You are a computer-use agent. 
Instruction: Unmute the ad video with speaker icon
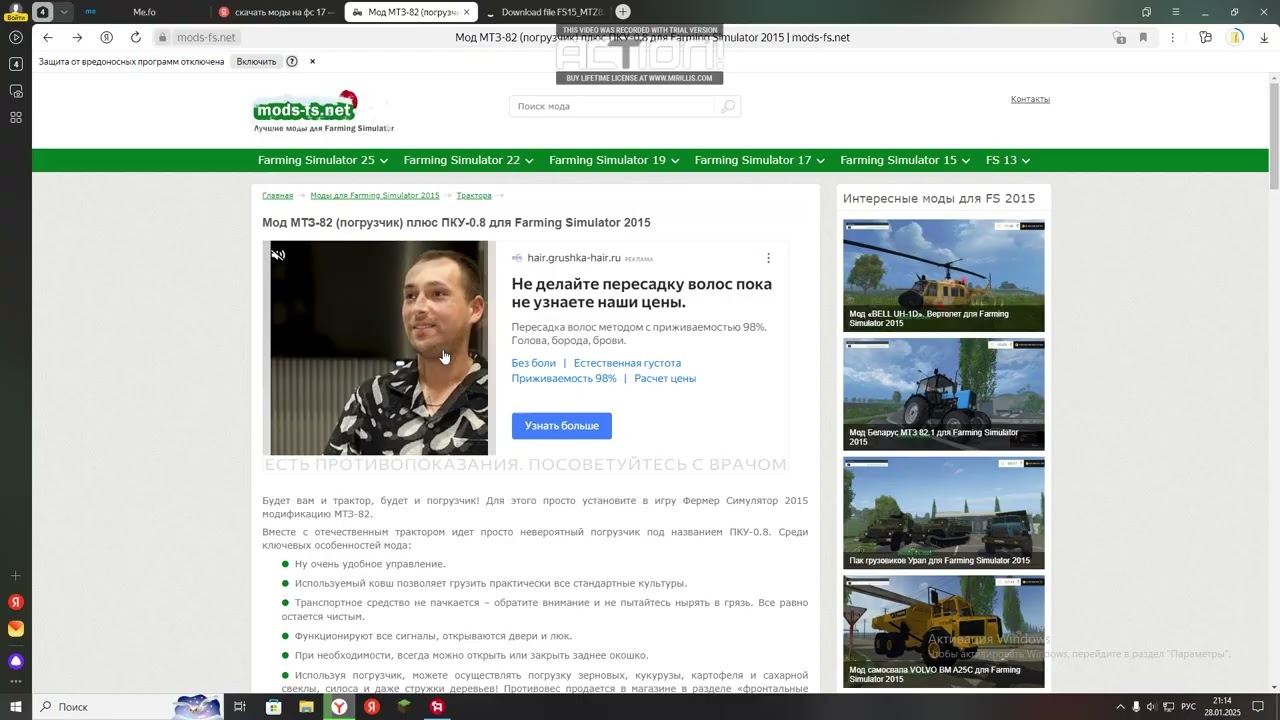point(279,255)
